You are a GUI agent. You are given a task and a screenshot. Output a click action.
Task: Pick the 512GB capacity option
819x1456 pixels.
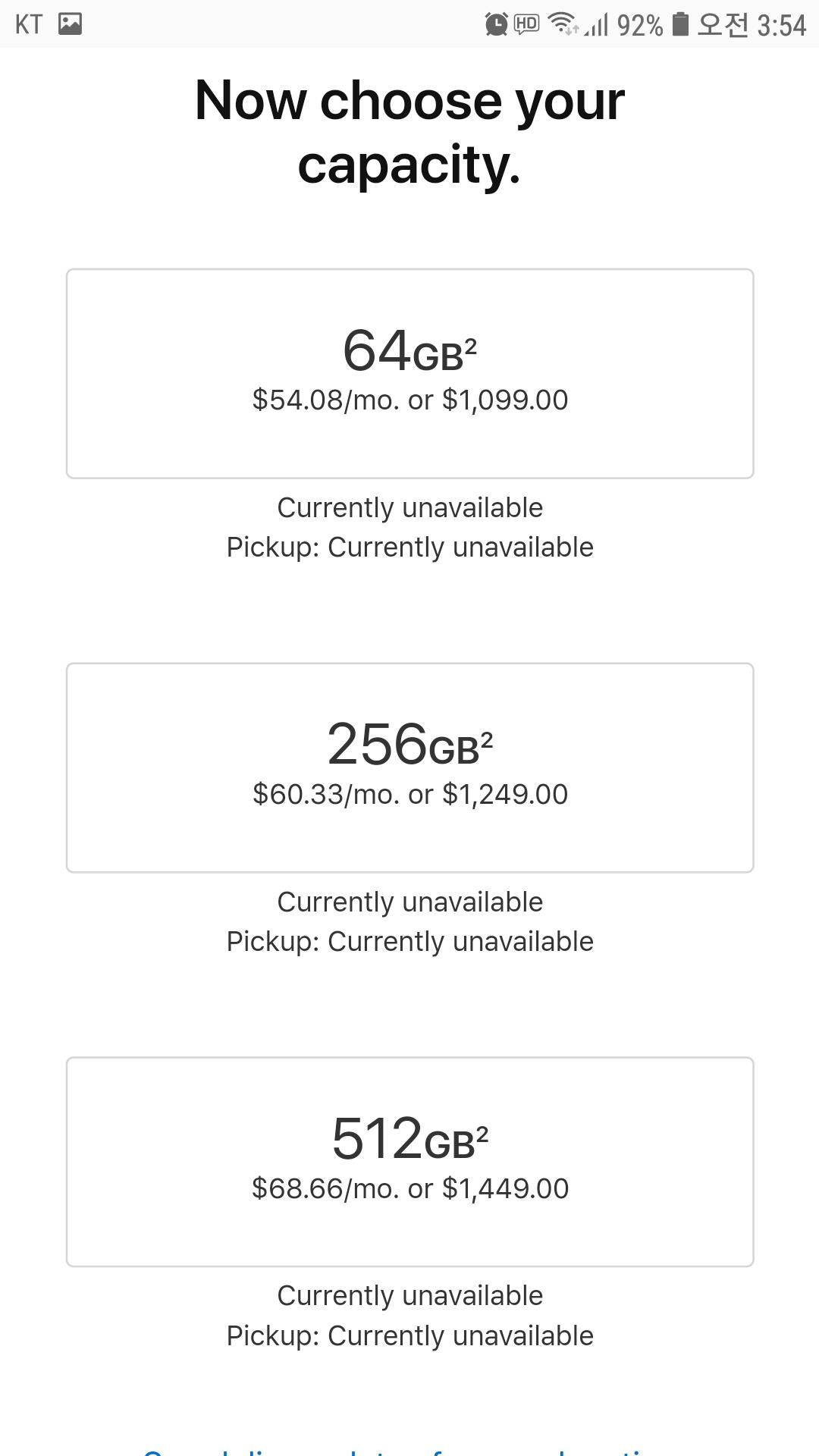pyautogui.click(x=409, y=1161)
